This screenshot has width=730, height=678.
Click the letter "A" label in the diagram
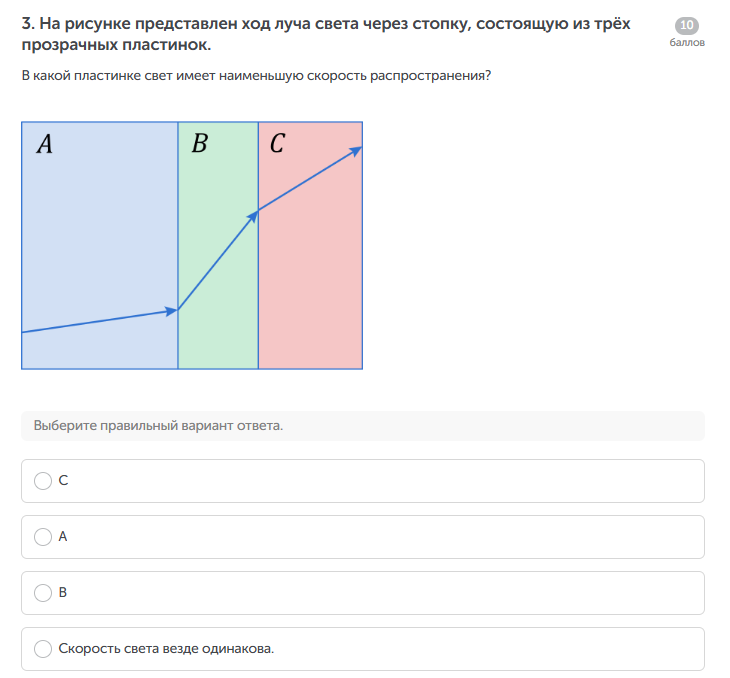(x=44, y=145)
